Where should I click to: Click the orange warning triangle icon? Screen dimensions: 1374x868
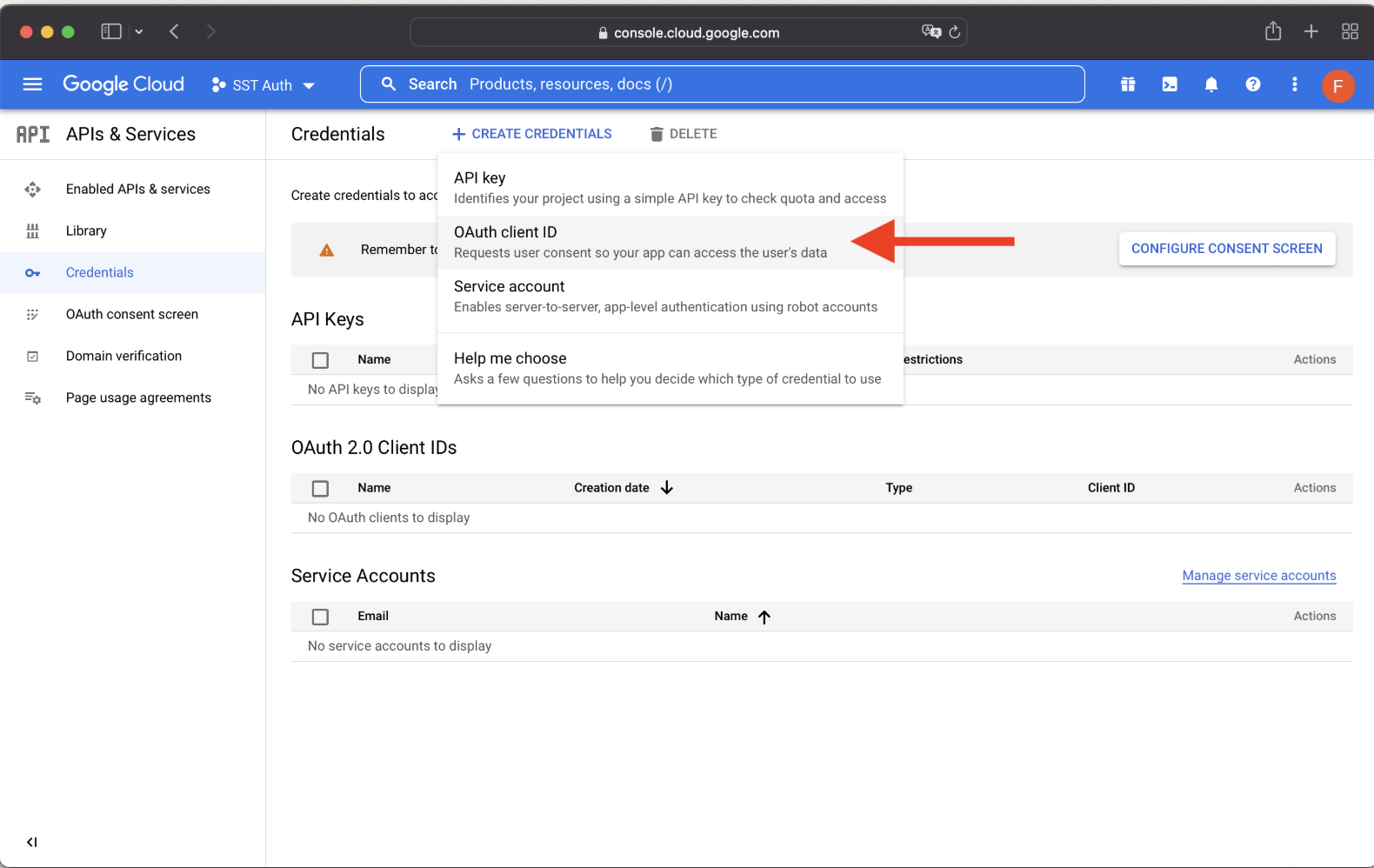pyautogui.click(x=327, y=250)
